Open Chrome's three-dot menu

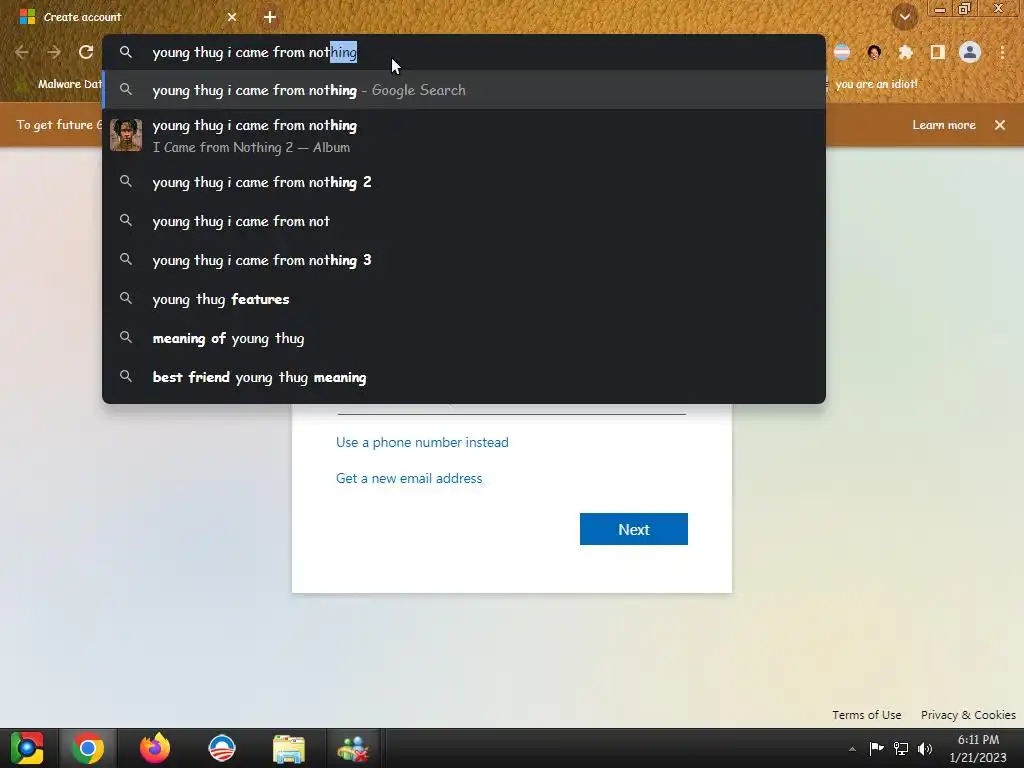click(1002, 52)
